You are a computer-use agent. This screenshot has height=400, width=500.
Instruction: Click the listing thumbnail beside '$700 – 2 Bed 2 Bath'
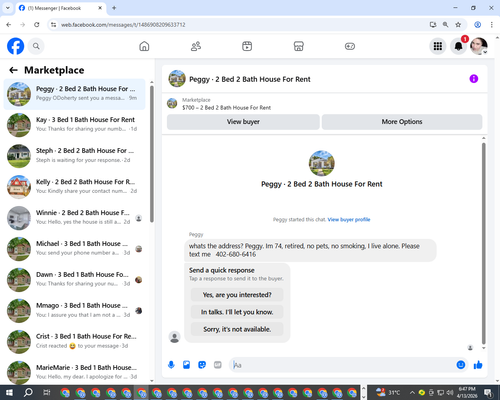pos(172,103)
